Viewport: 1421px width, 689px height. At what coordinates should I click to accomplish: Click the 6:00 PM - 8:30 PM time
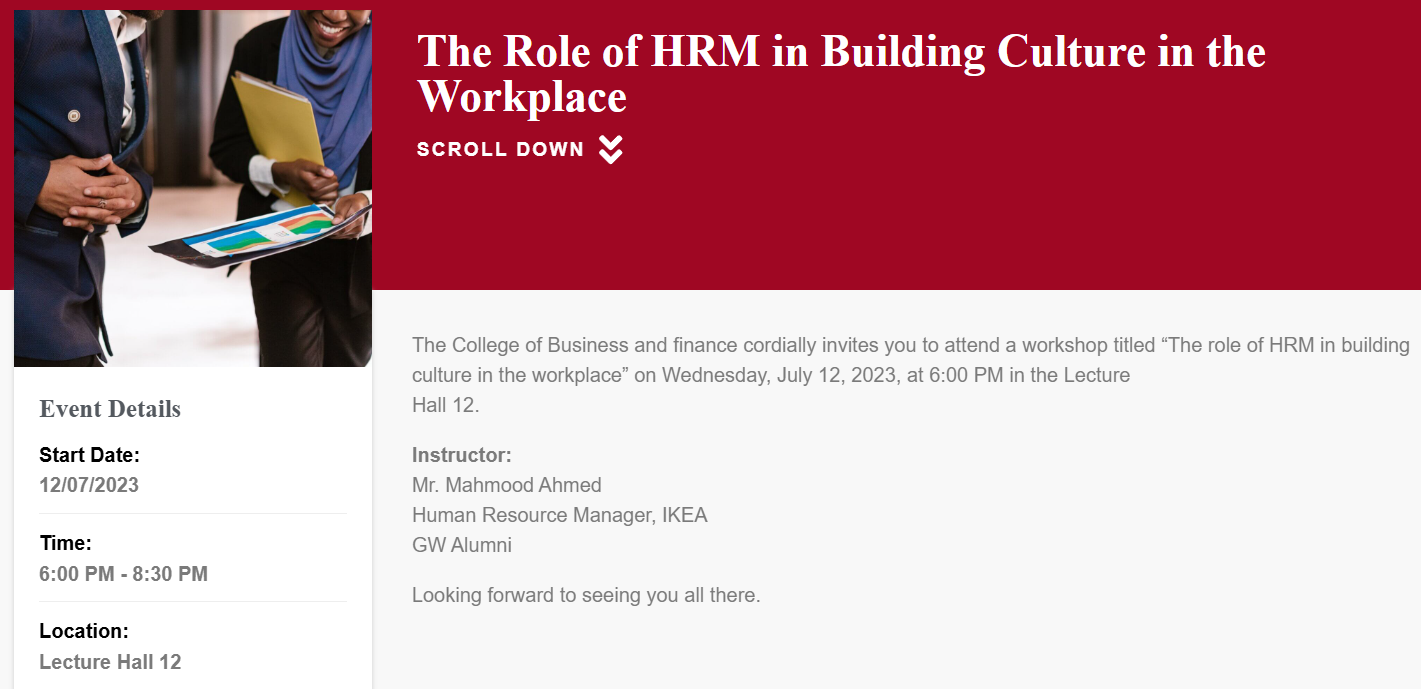pos(123,574)
